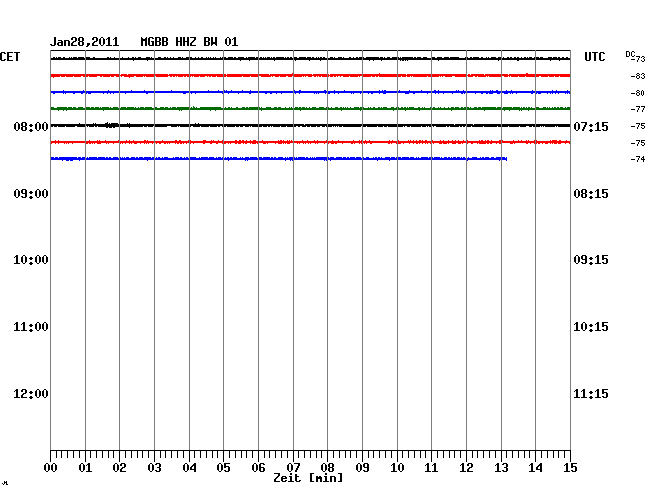Click the DC offset value -83

pyautogui.click(x=638, y=76)
